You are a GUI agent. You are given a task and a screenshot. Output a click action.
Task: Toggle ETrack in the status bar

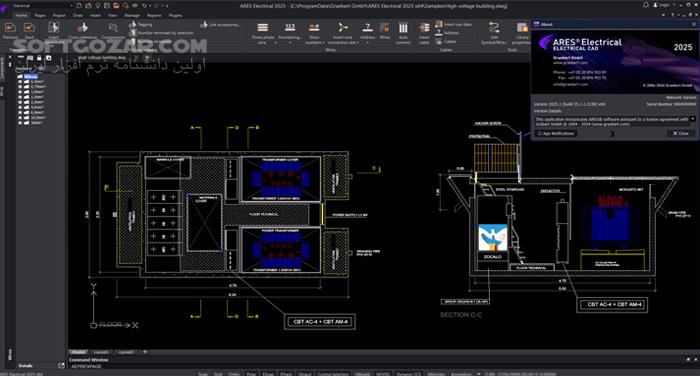(286, 374)
